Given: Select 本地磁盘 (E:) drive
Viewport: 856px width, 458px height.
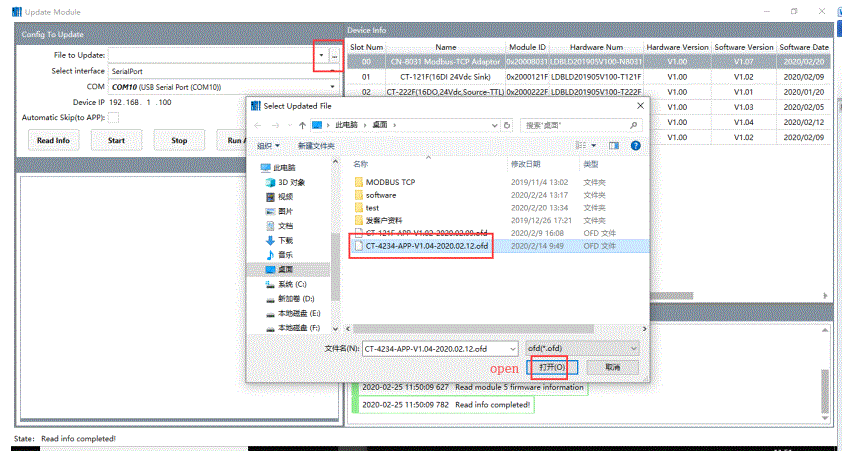Looking at the screenshot, I should pyautogui.click(x=293, y=313).
